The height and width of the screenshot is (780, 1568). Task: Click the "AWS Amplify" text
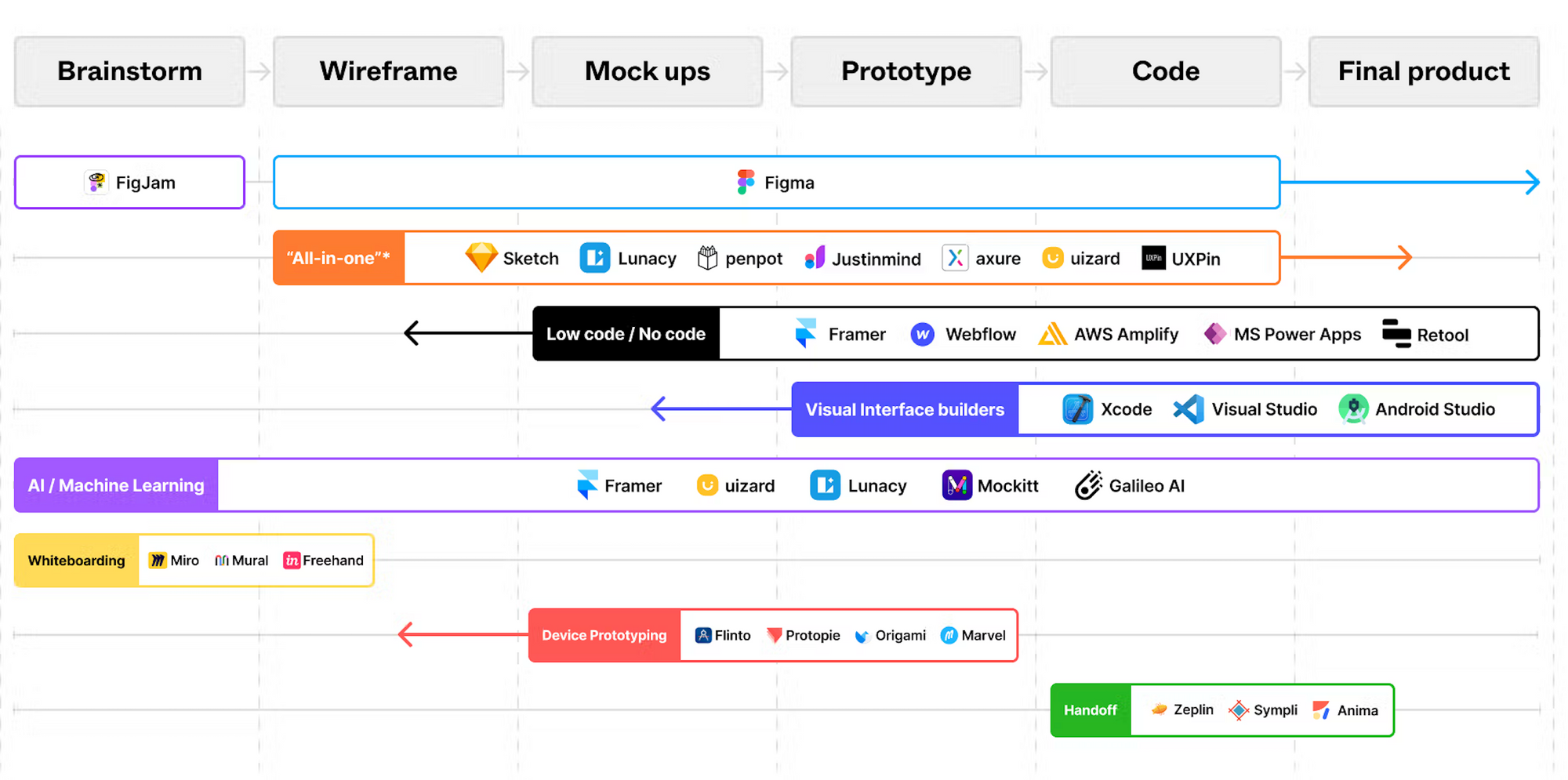point(1127,335)
